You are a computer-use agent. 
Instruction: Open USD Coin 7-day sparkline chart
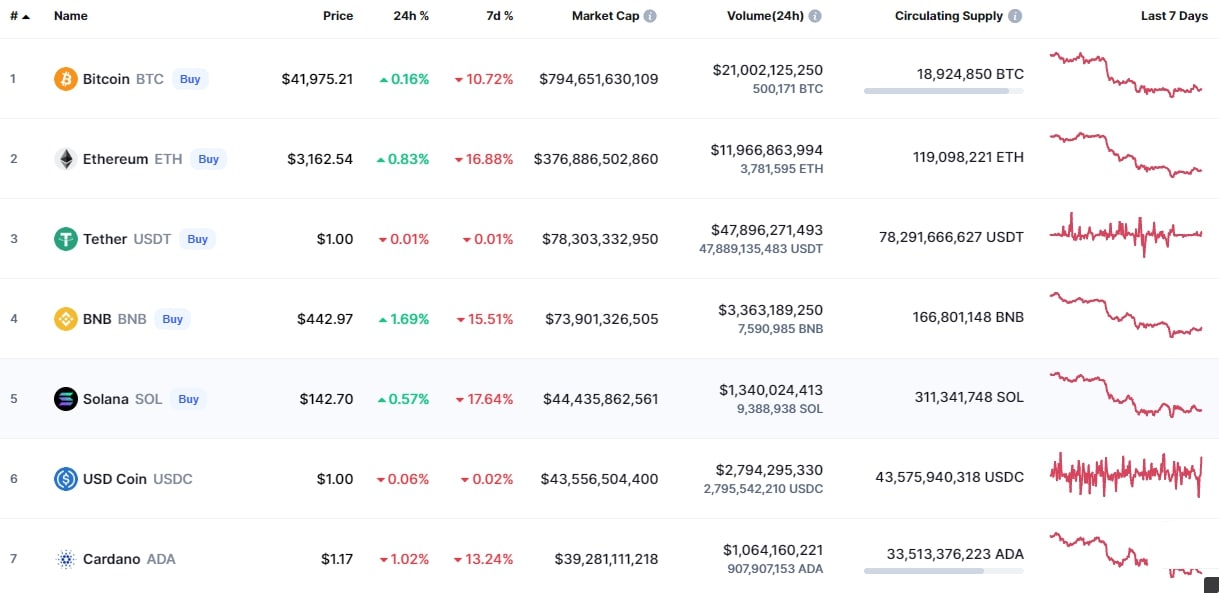click(x=1126, y=474)
